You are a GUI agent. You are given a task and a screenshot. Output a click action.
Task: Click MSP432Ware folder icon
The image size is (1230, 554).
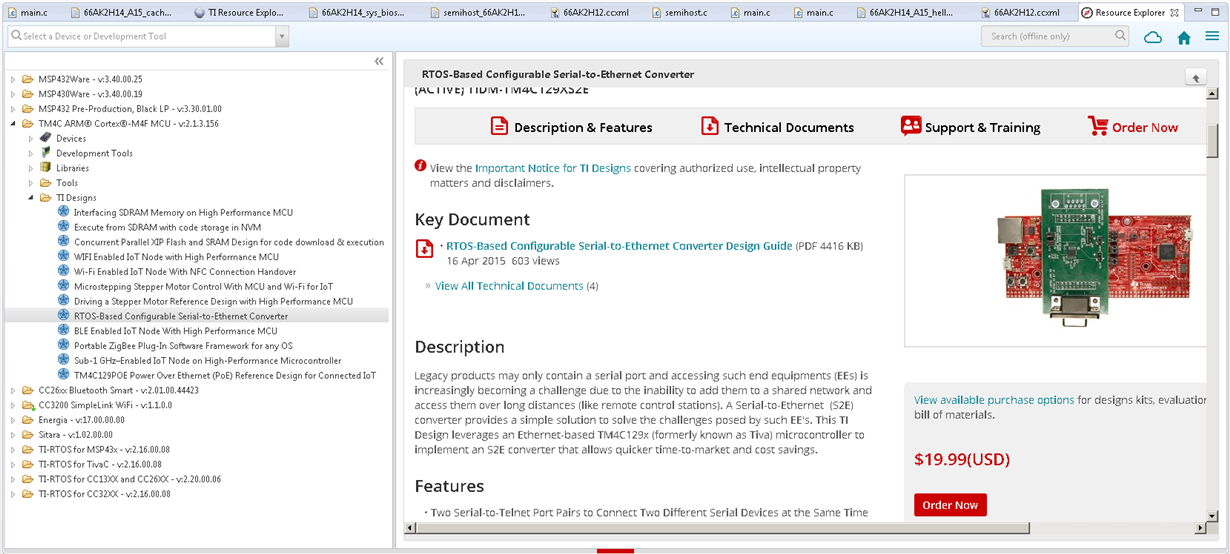point(28,79)
